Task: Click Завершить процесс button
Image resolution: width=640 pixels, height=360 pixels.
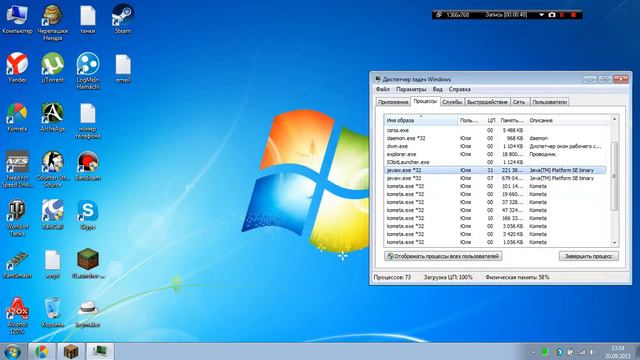Action: (589, 256)
